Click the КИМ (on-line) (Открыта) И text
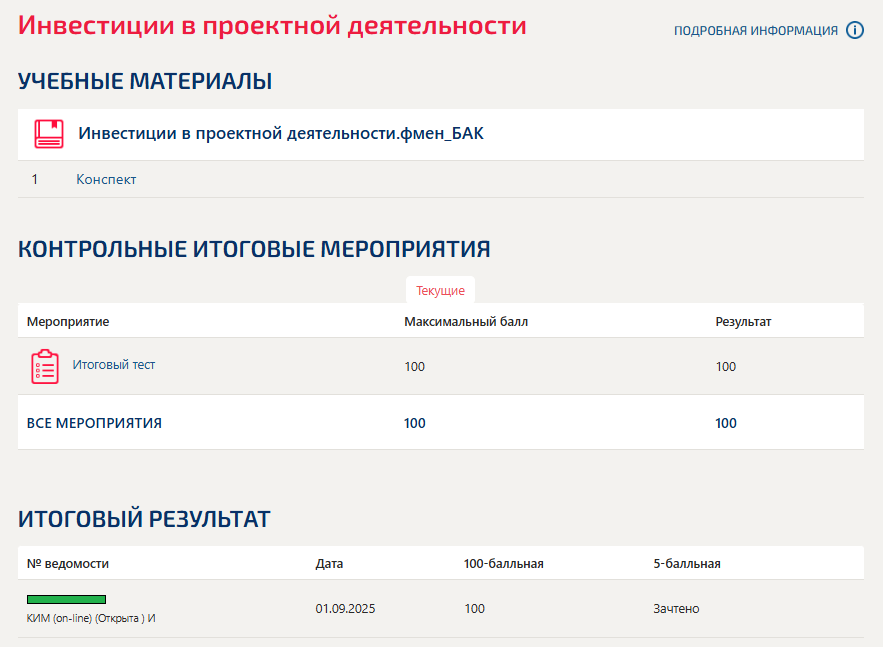The height and width of the screenshot is (647, 883). click(x=91, y=618)
